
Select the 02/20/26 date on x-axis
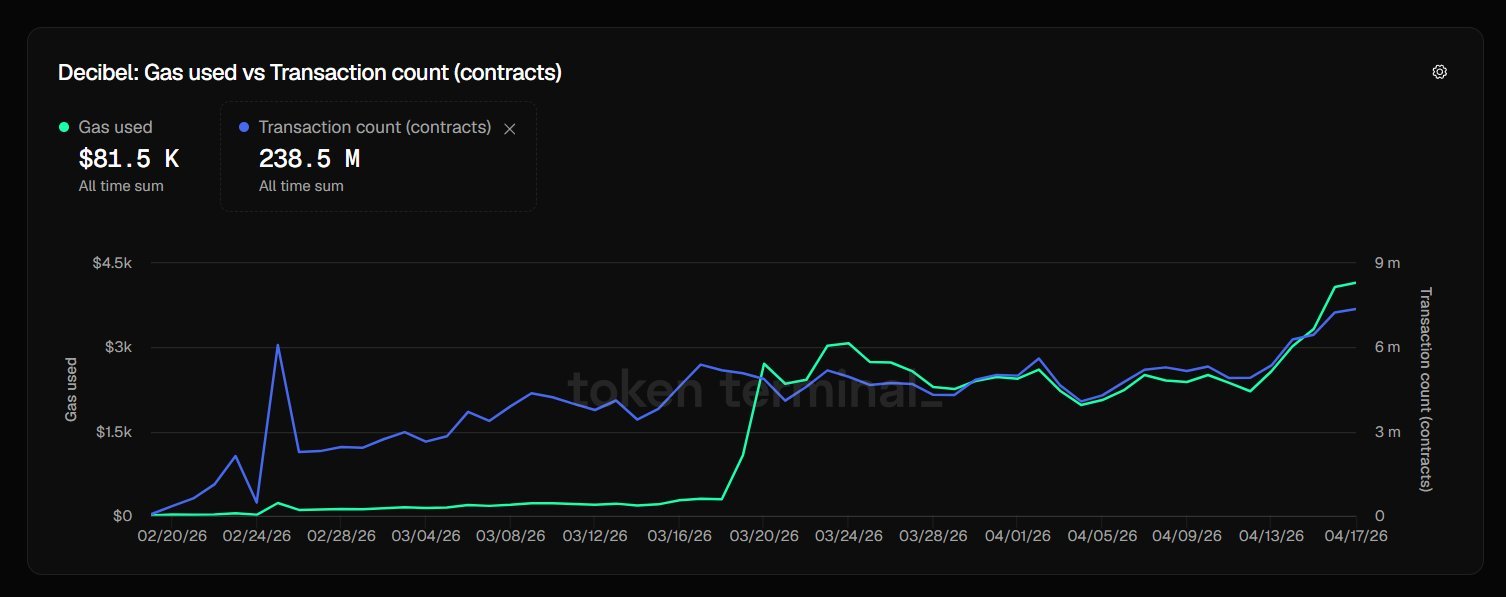pyautogui.click(x=172, y=535)
